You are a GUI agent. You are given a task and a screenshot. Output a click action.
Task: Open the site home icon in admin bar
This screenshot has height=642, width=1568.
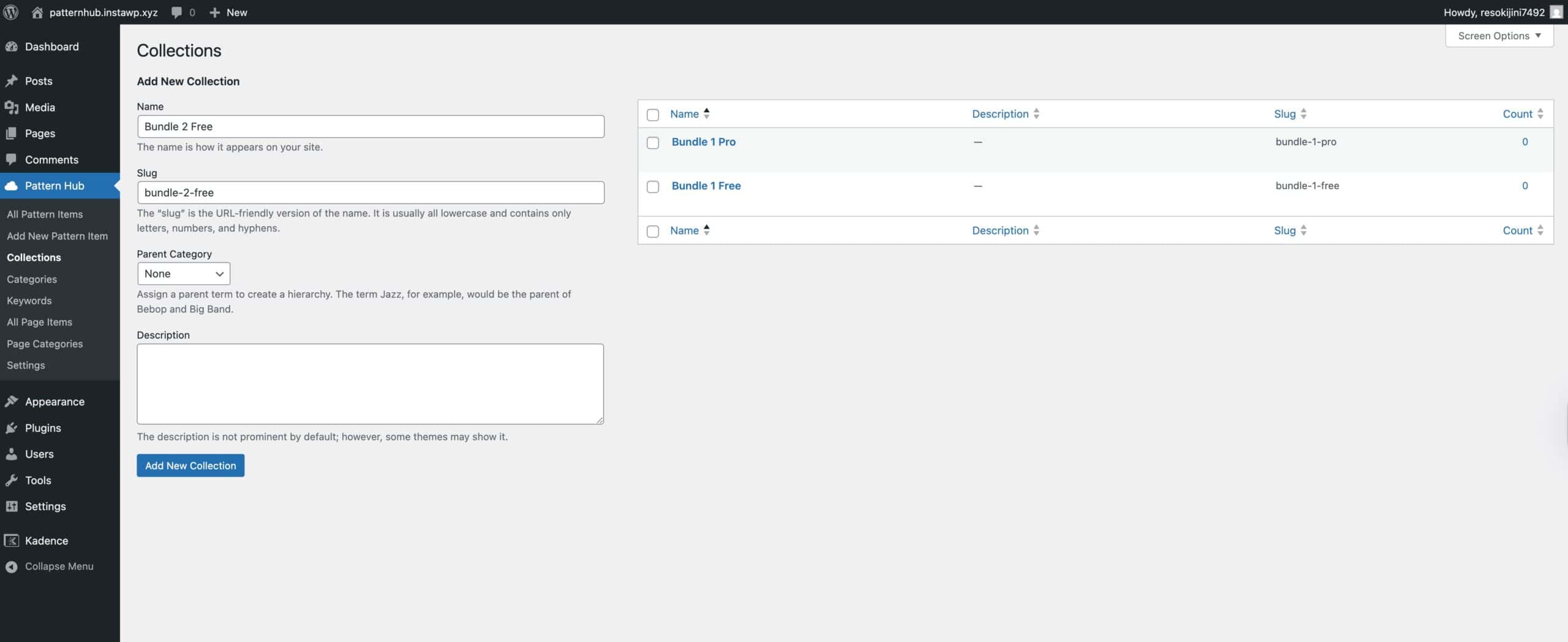click(x=37, y=12)
